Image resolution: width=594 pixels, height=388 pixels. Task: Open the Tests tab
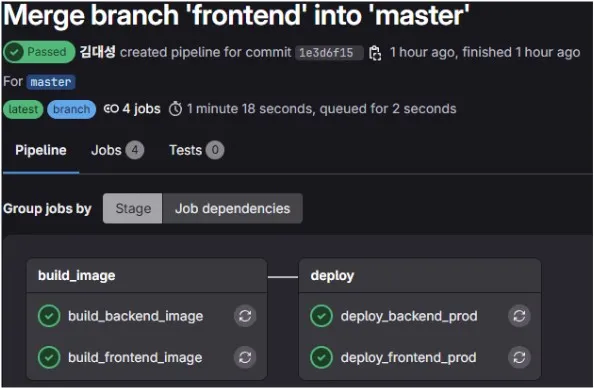pyautogui.click(x=197, y=150)
